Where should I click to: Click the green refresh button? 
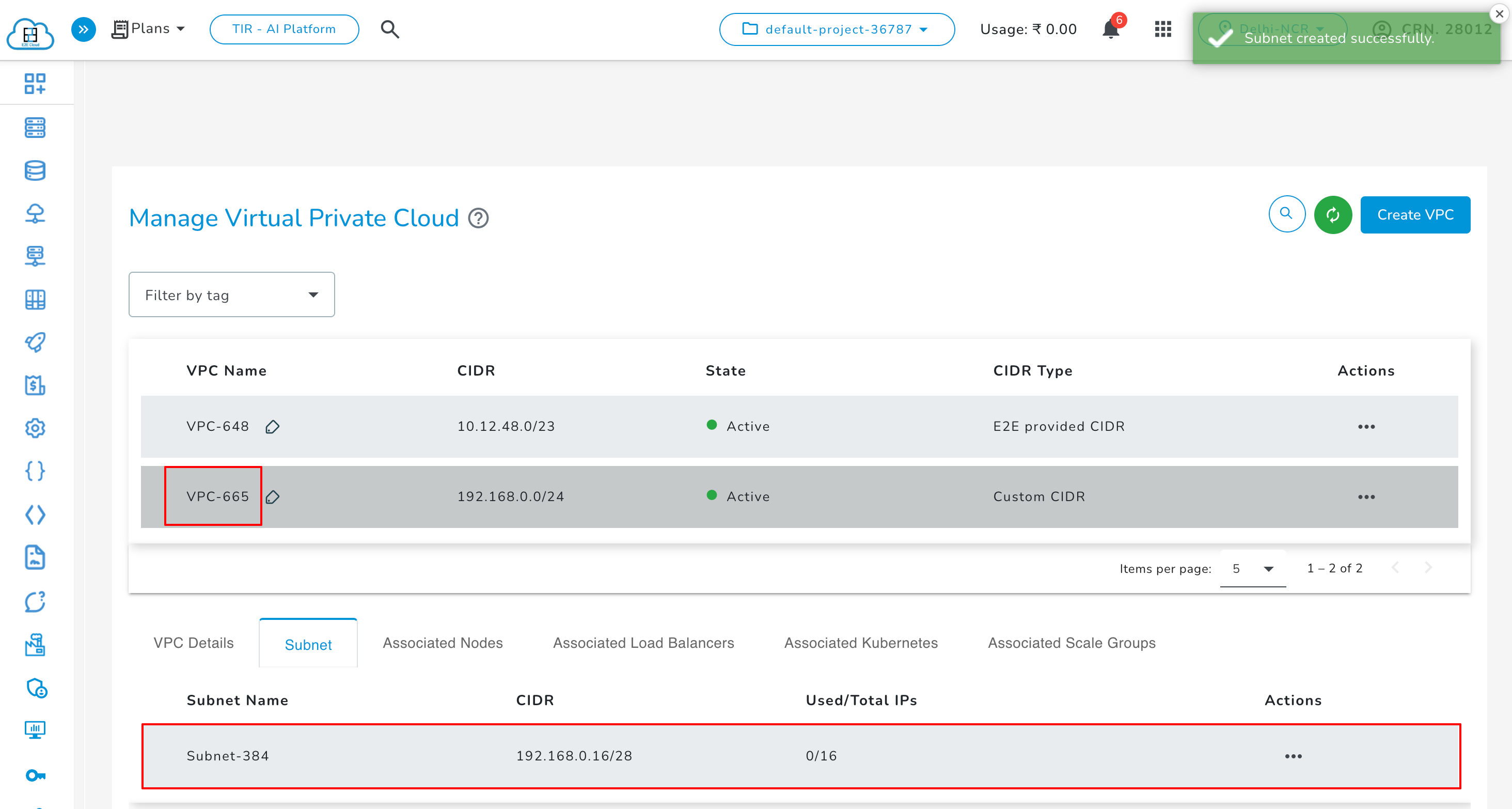(1333, 214)
